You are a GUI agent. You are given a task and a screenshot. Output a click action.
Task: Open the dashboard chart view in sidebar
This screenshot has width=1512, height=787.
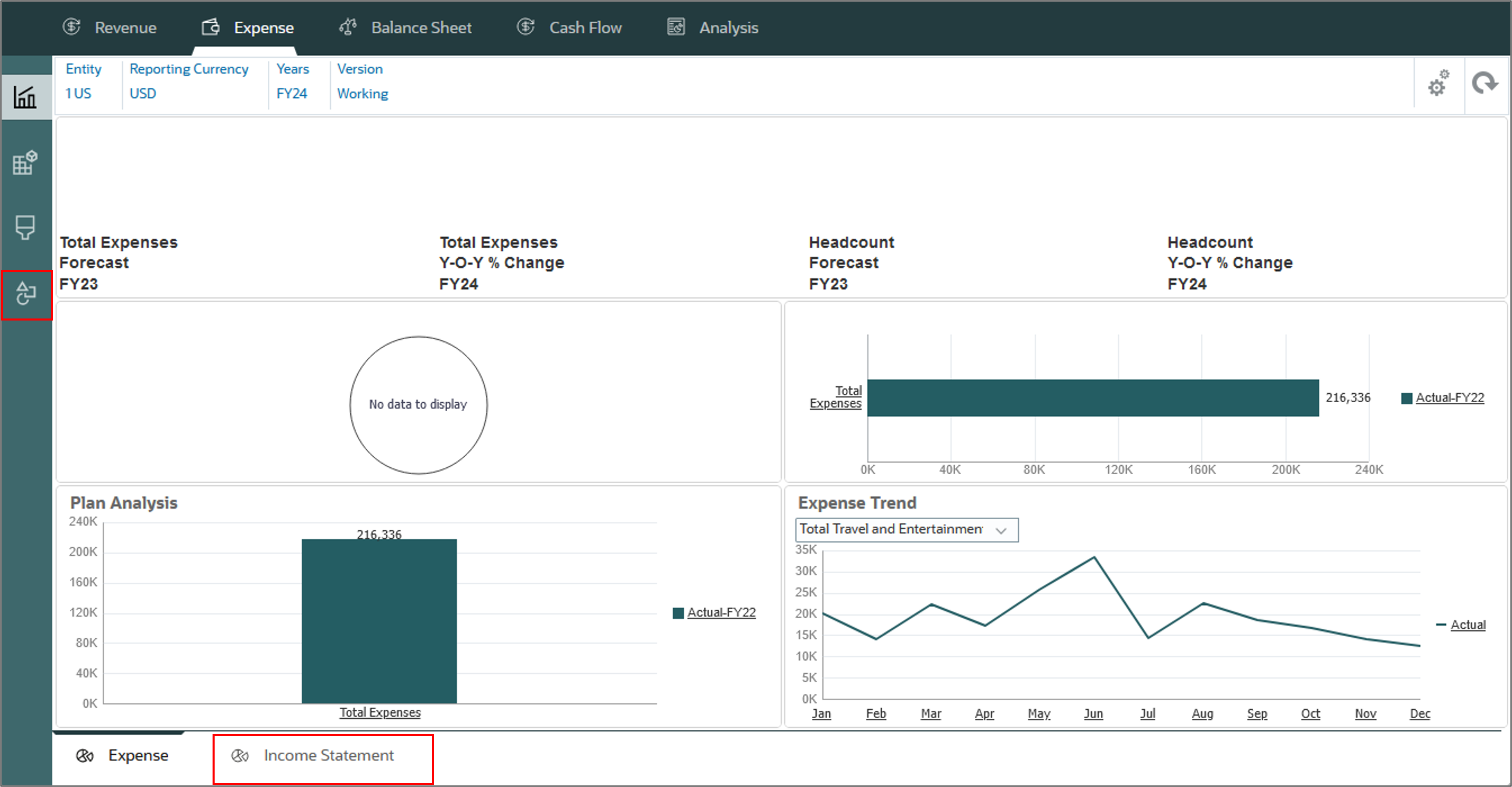pyautogui.click(x=26, y=97)
